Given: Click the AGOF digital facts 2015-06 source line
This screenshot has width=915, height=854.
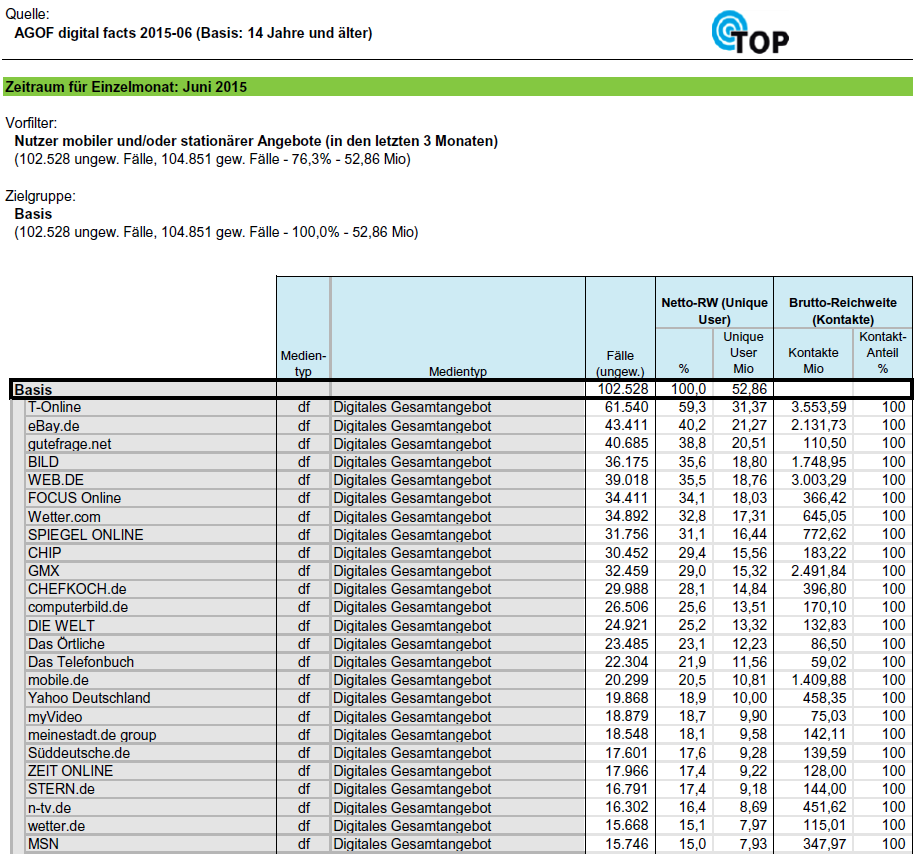Looking at the screenshot, I should [193, 33].
